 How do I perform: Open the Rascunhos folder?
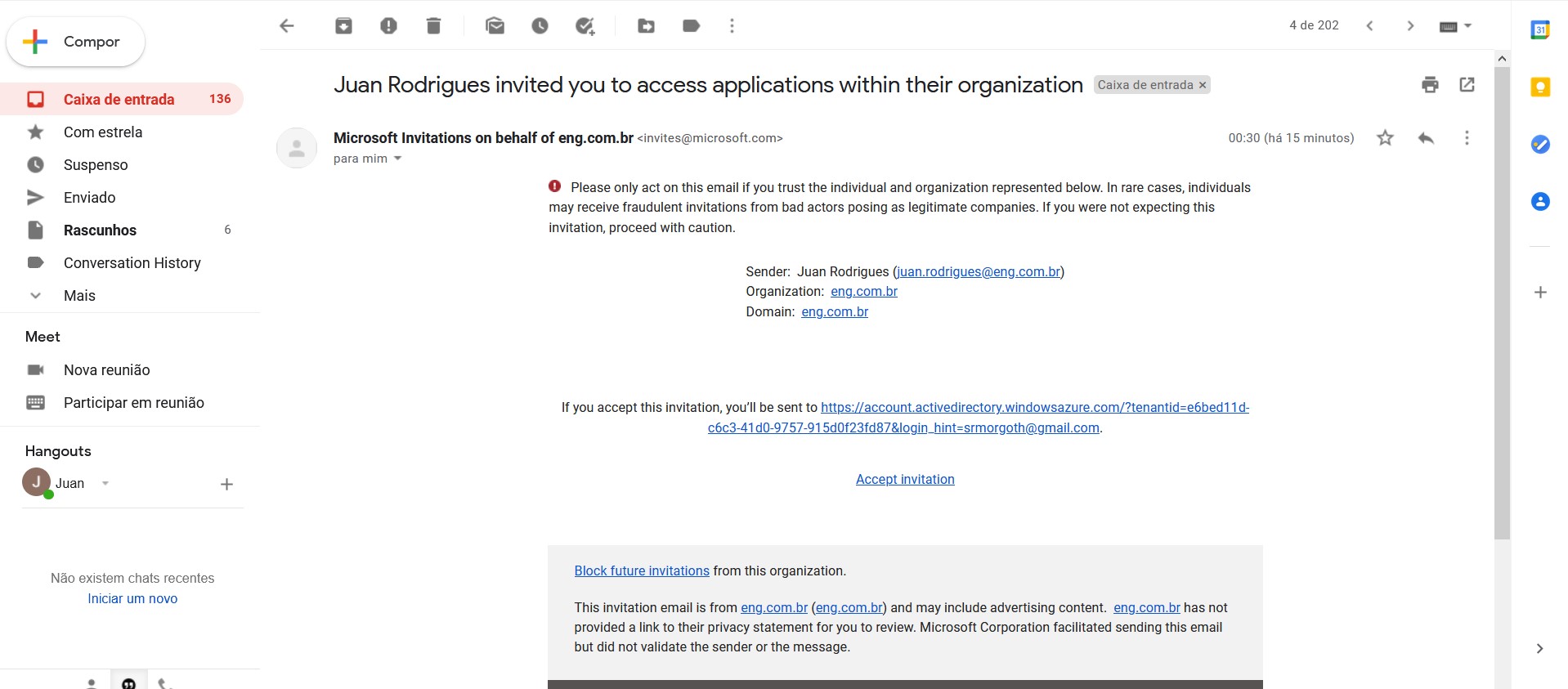tap(122, 230)
